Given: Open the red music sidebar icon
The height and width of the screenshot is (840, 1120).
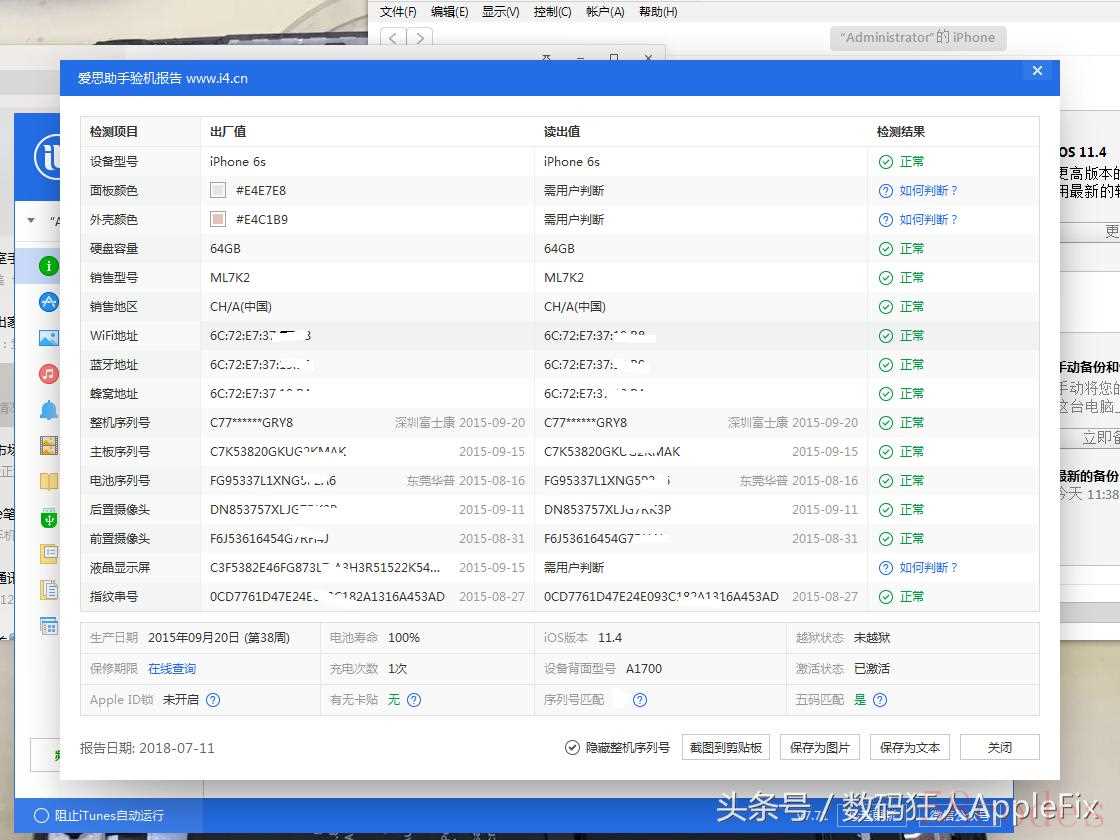Looking at the screenshot, I should [x=48, y=373].
